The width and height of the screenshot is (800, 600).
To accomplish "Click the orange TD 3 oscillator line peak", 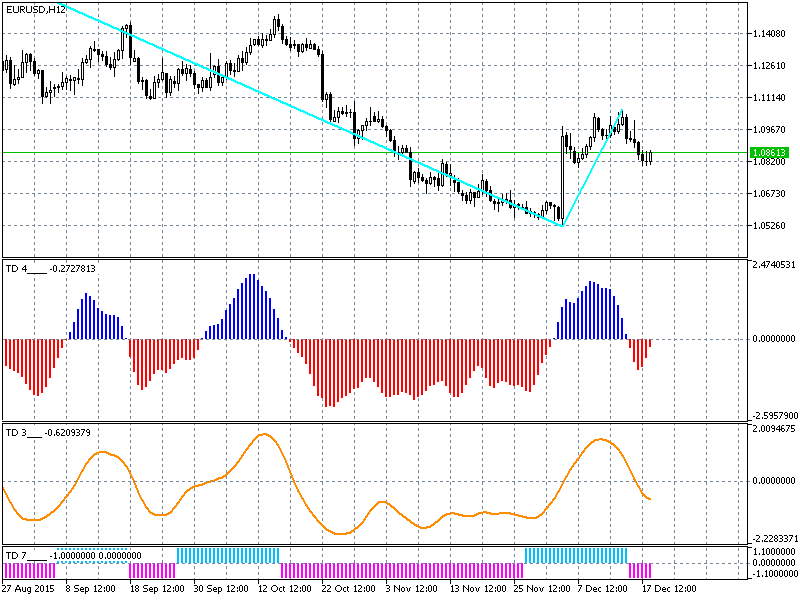I will [x=264, y=434].
